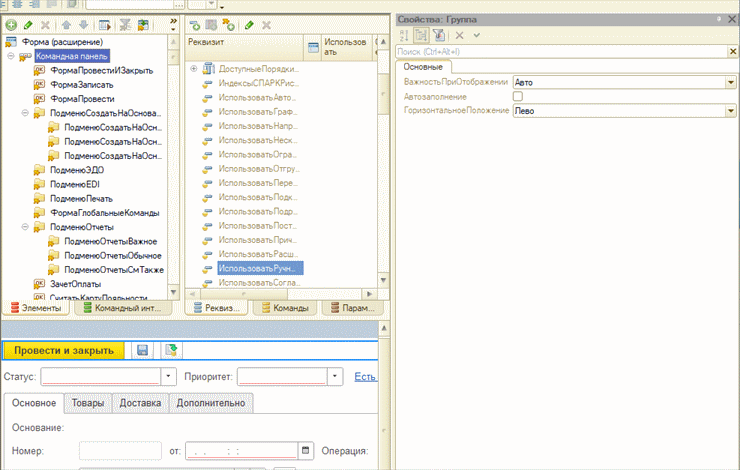
Task: Select ФормаГлобальныеКоманды tree item
Action: [105, 213]
